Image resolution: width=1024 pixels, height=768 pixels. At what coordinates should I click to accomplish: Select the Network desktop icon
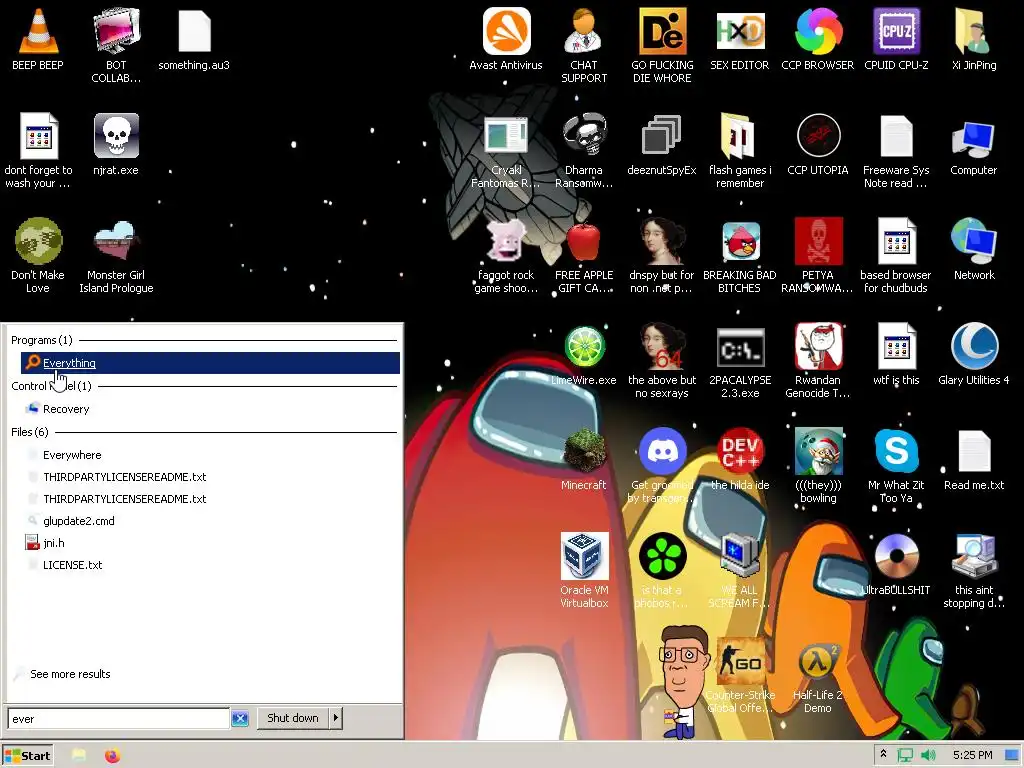coord(974,249)
